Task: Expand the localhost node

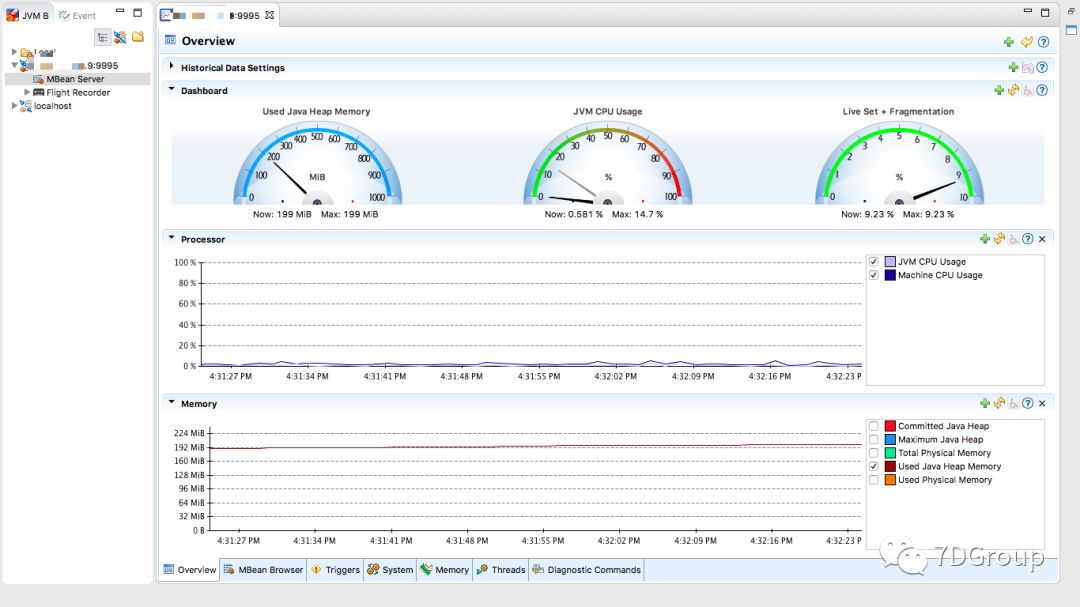Action: point(14,106)
